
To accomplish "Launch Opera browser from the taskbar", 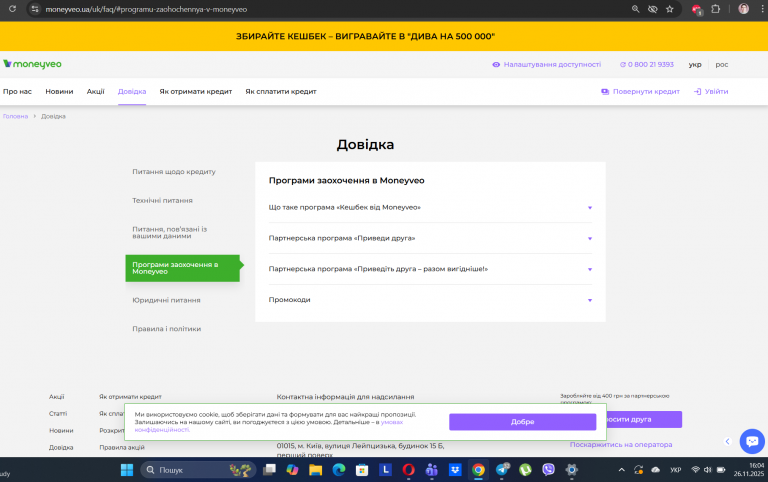I will point(408,470).
